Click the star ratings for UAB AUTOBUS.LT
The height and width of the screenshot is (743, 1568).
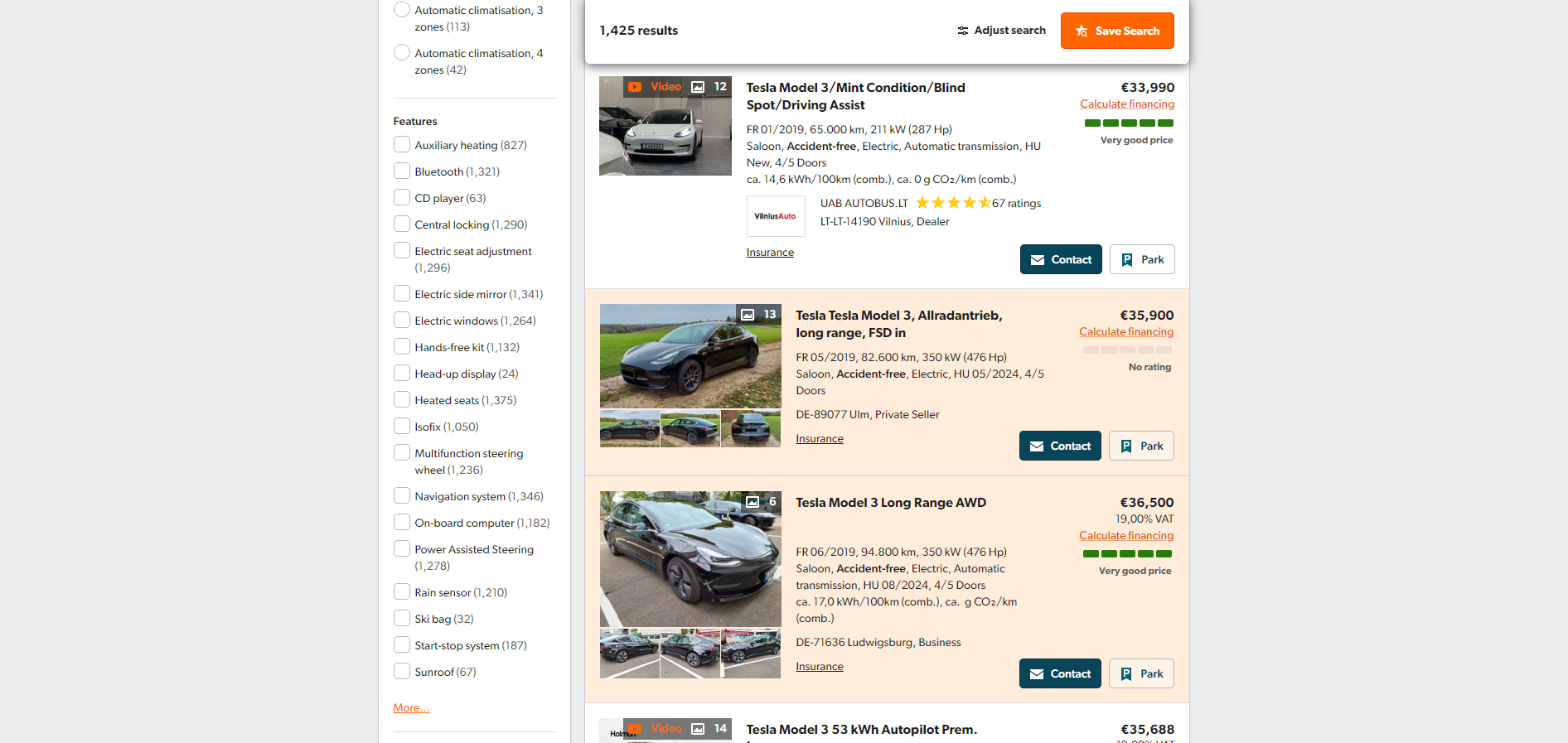click(x=953, y=203)
